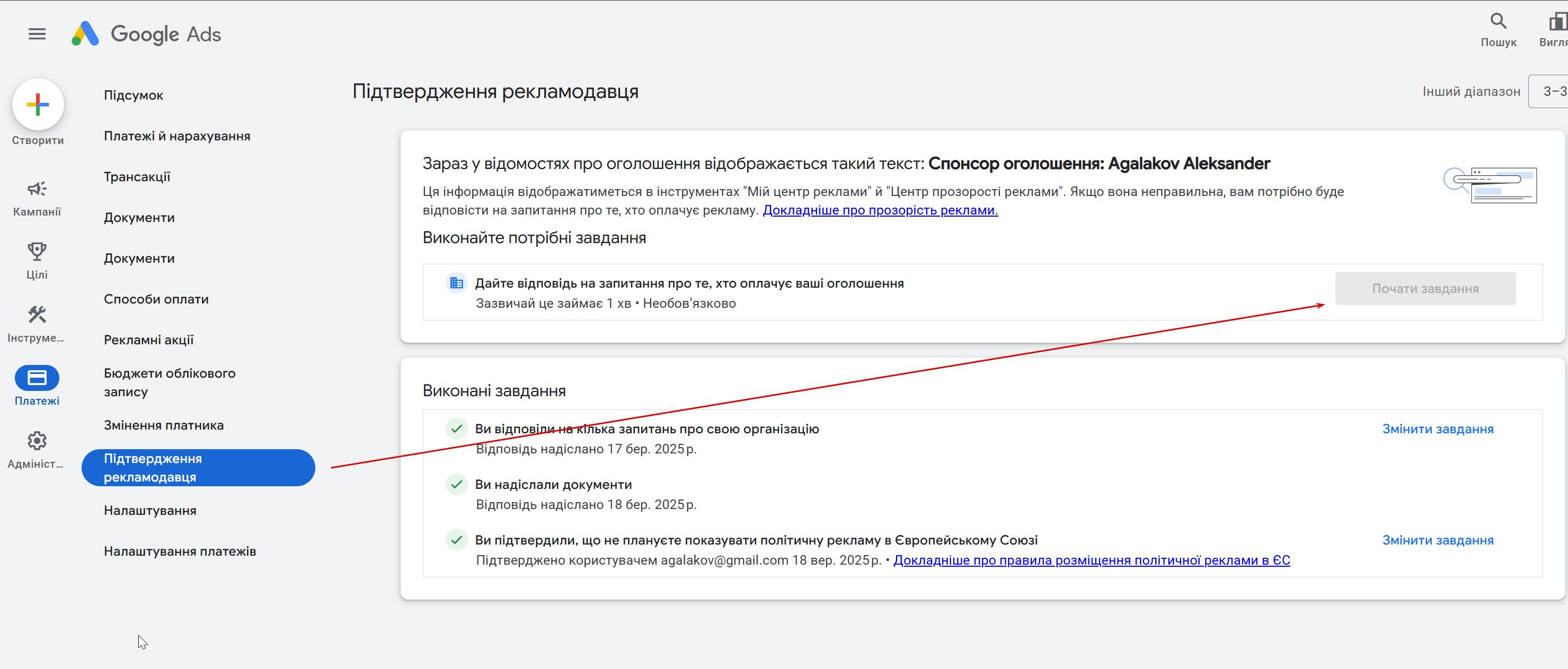The image size is (1568, 669).
Task: Open the date range dropdown field
Action: [x=1550, y=91]
